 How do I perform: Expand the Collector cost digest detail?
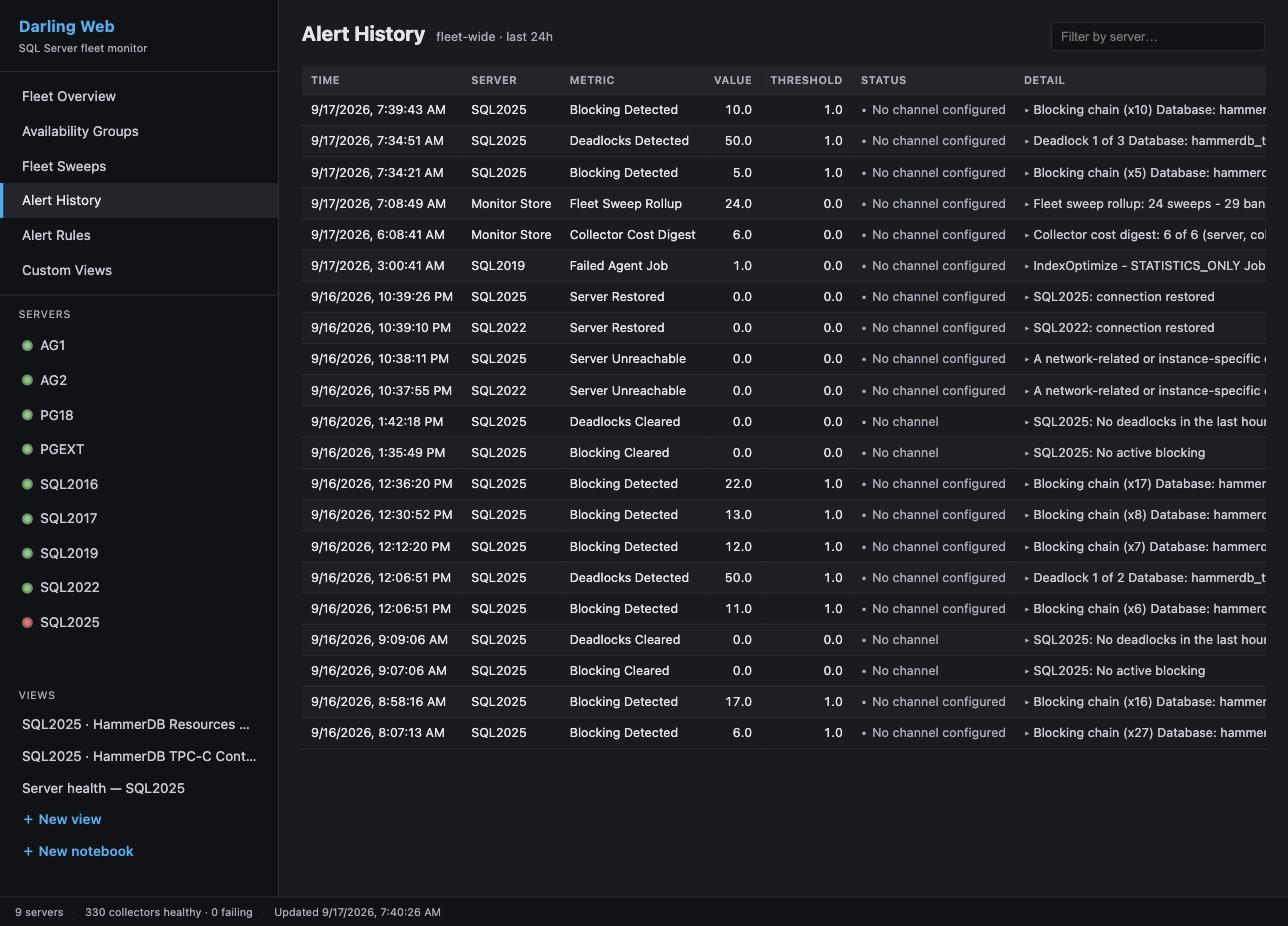tap(1027, 234)
